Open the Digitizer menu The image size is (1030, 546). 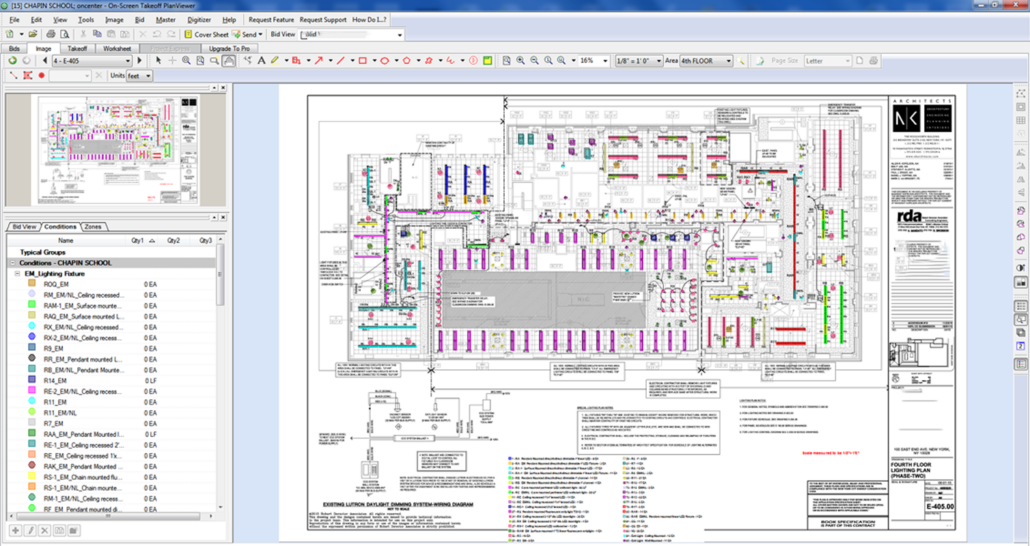198,19
